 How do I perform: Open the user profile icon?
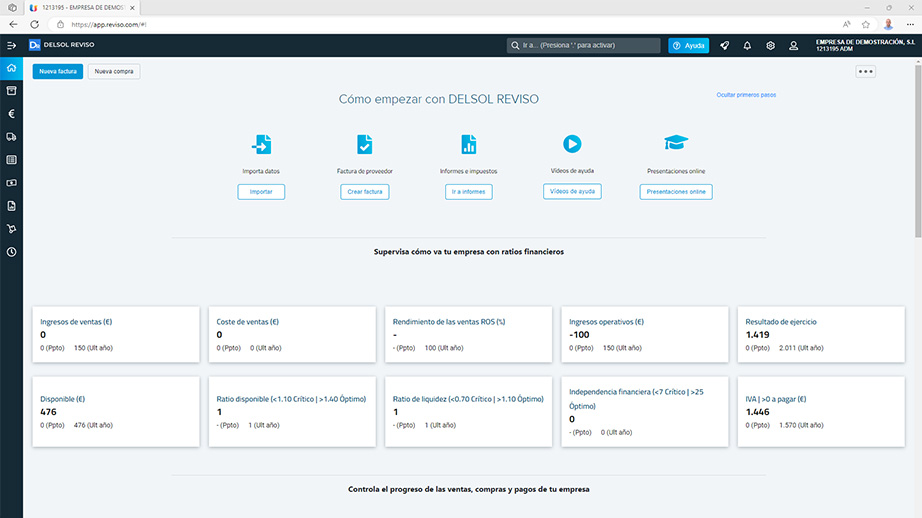793,45
